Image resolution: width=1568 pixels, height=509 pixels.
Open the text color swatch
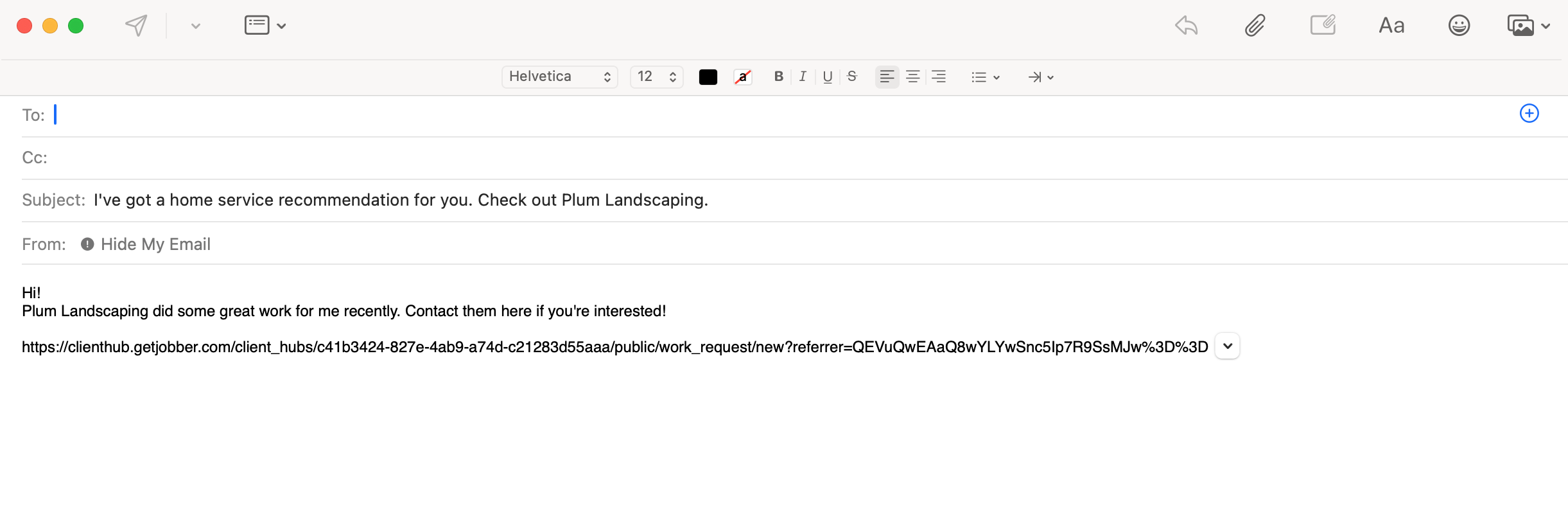point(708,76)
